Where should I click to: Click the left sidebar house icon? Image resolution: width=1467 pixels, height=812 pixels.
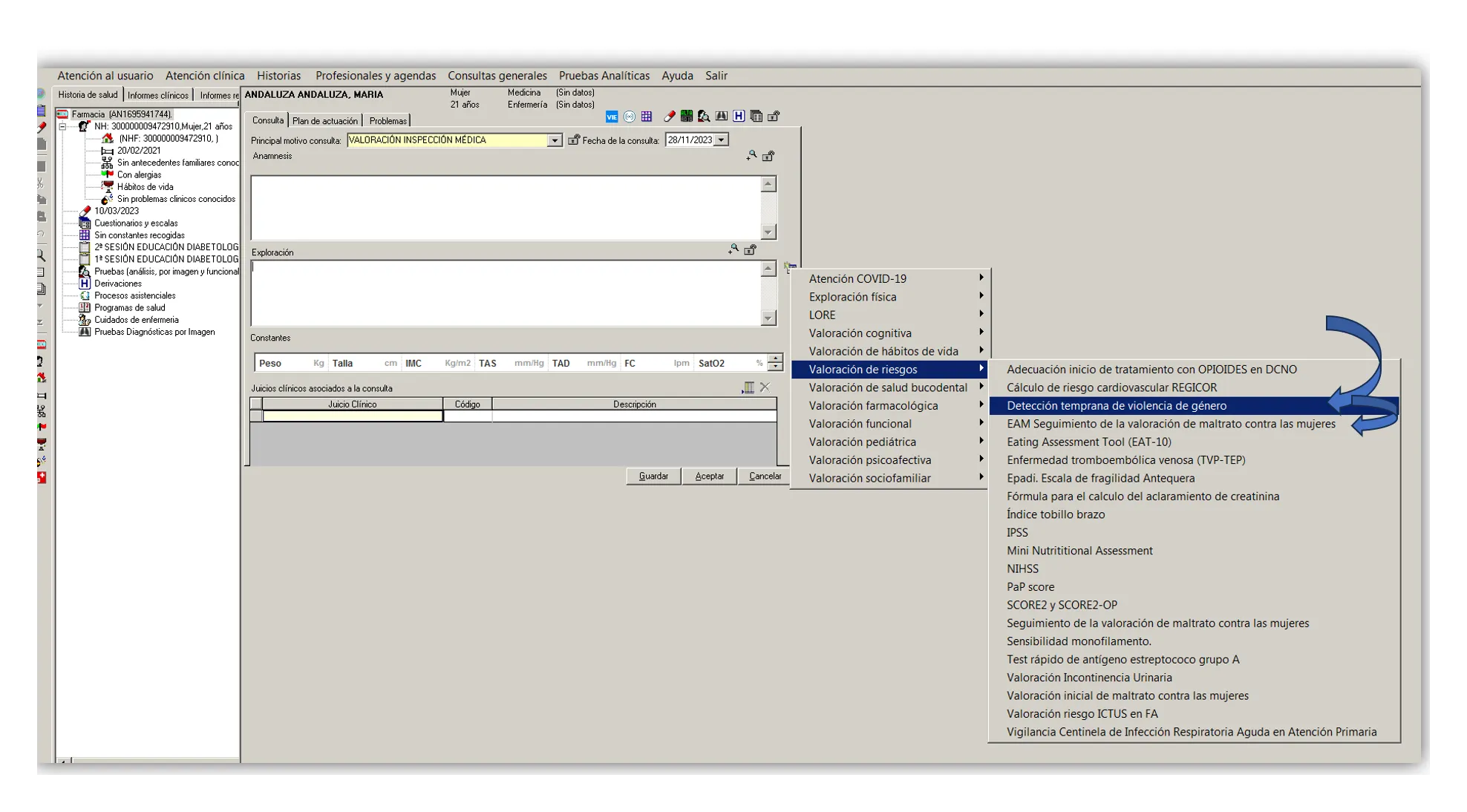click(x=42, y=378)
